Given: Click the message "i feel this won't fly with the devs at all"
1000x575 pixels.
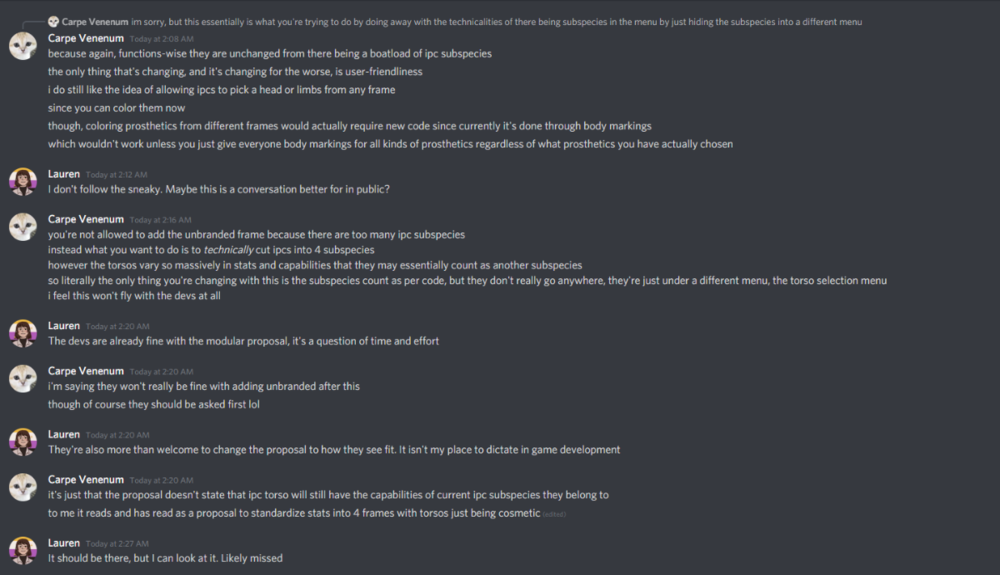Looking at the screenshot, I should (134, 296).
